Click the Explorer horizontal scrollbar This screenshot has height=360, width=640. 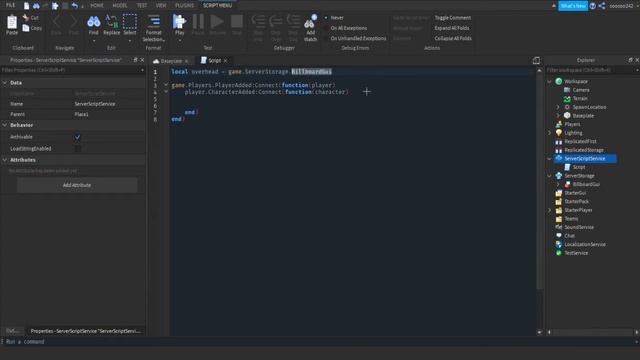593,332
